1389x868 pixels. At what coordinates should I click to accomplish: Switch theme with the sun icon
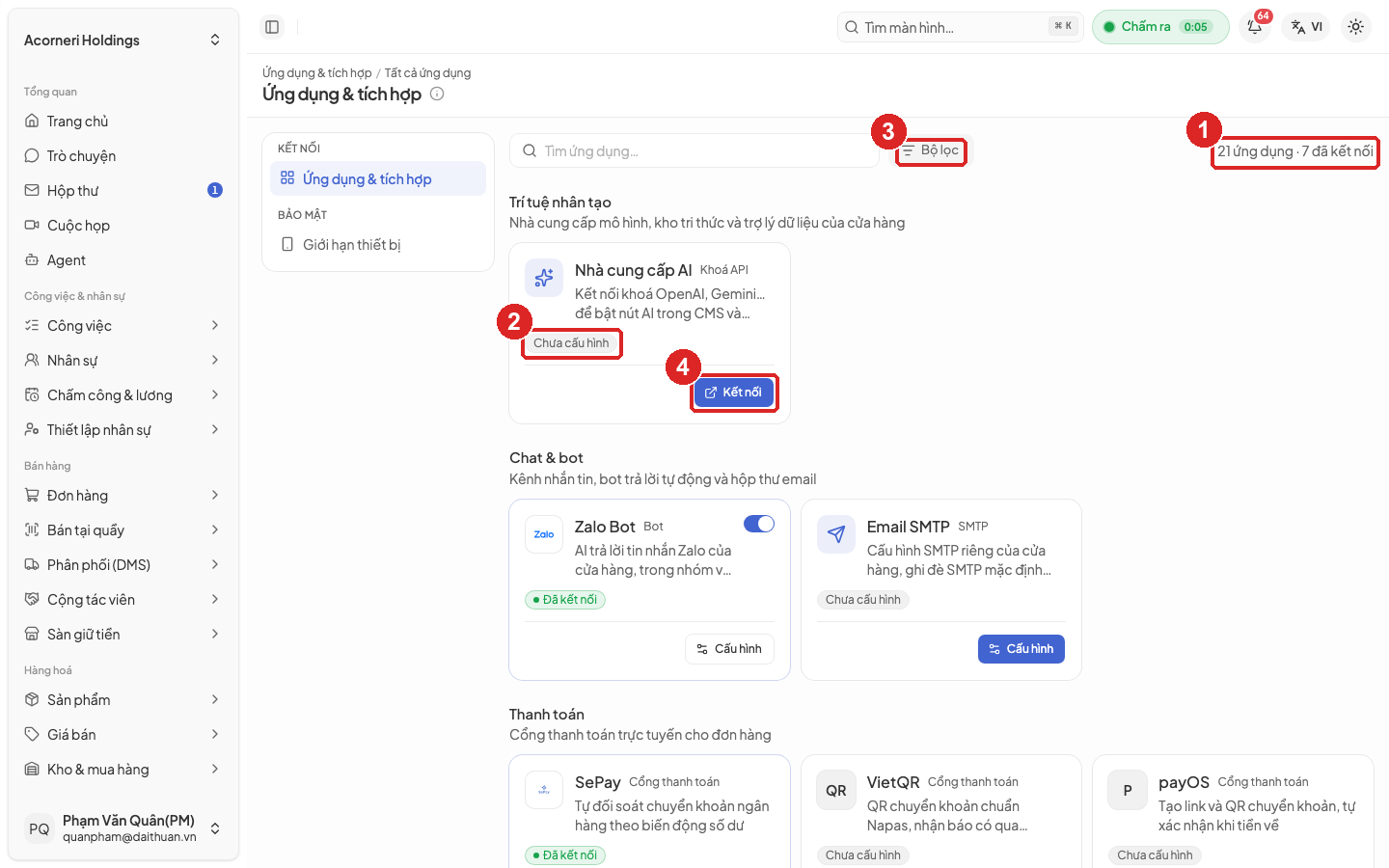(x=1355, y=27)
